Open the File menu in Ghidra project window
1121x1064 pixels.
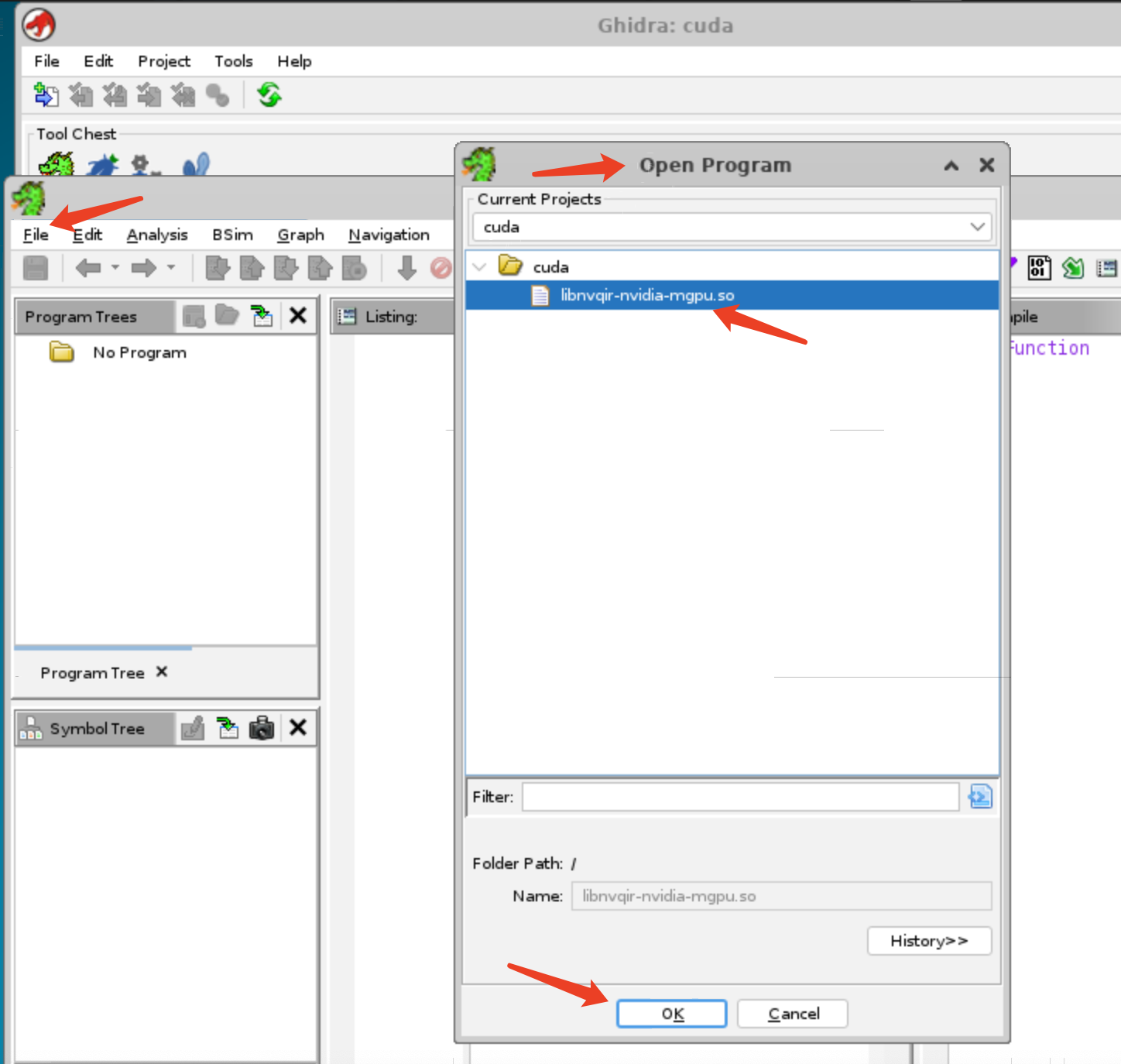pos(46,61)
